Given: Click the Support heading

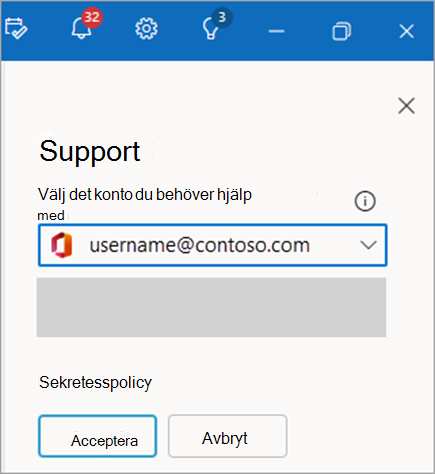Looking at the screenshot, I should pyautogui.click(x=90, y=152).
